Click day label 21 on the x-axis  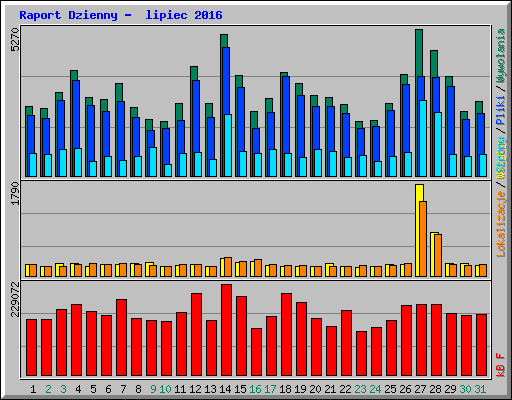330,389
